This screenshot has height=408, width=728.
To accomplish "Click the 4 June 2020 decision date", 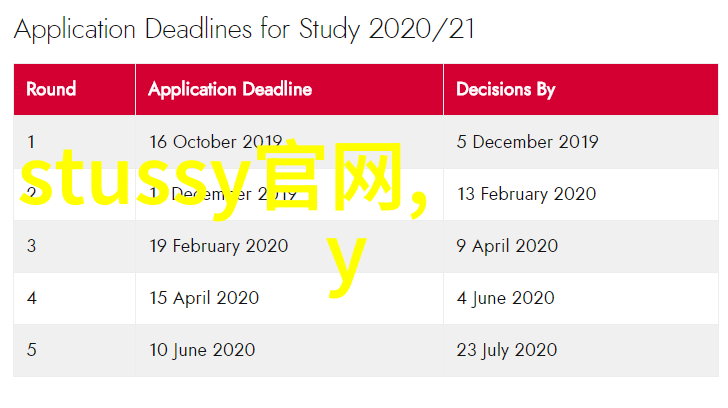I will click(505, 298).
